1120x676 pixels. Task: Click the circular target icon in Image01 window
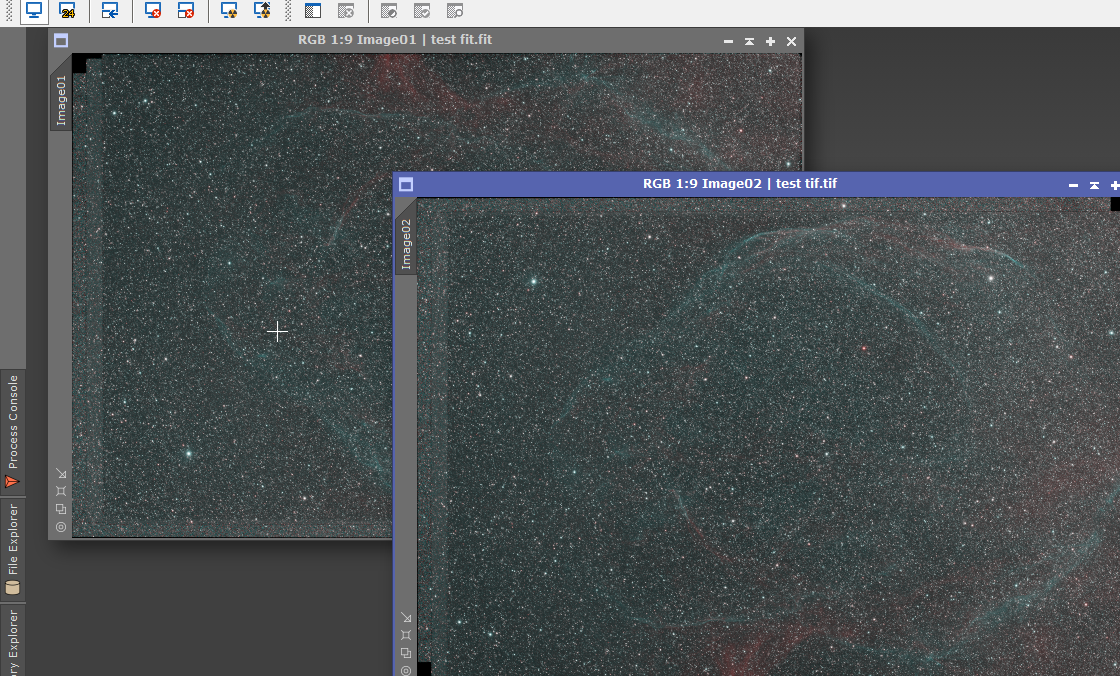tap(61, 527)
